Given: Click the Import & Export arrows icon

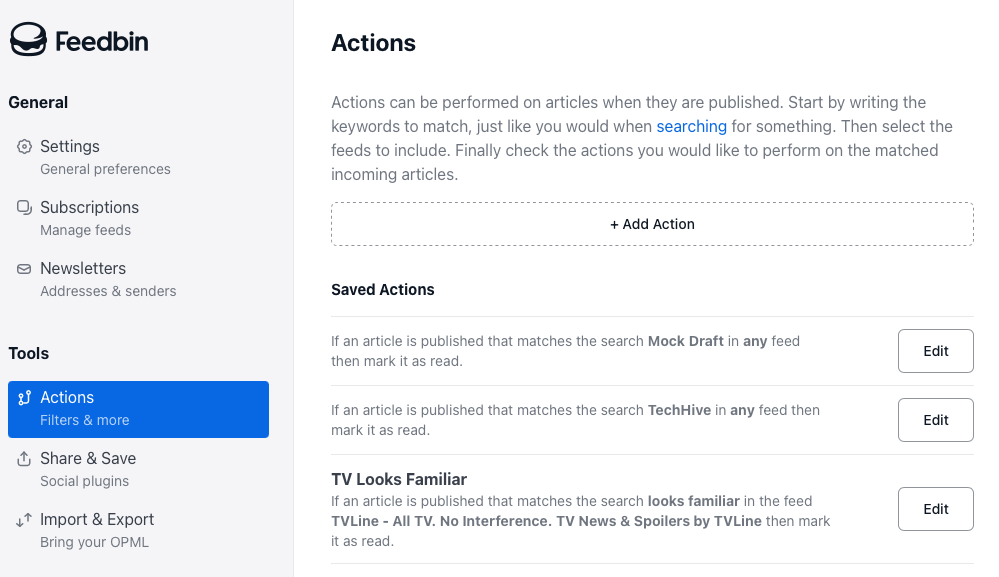Looking at the screenshot, I should pos(24,520).
